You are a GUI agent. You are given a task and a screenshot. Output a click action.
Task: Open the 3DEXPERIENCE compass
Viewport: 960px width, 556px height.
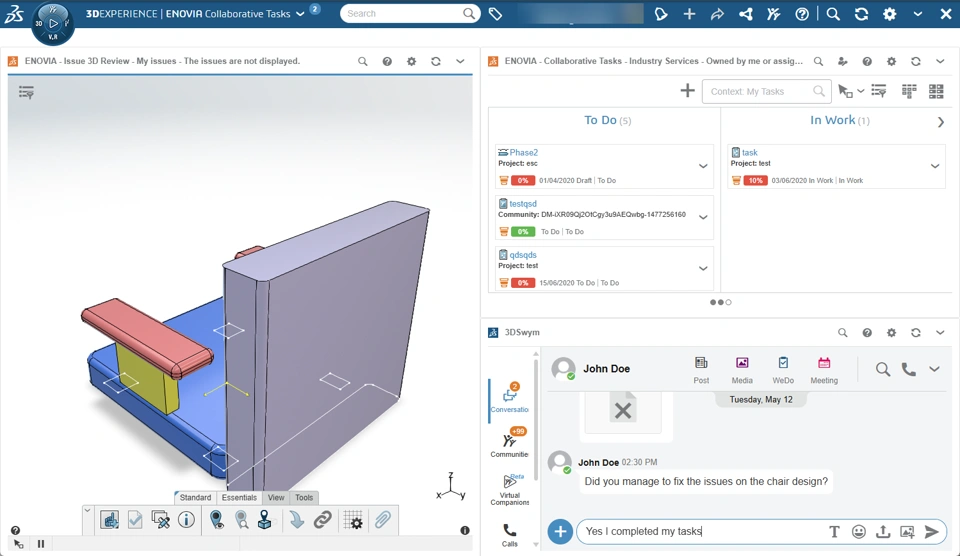[53, 23]
